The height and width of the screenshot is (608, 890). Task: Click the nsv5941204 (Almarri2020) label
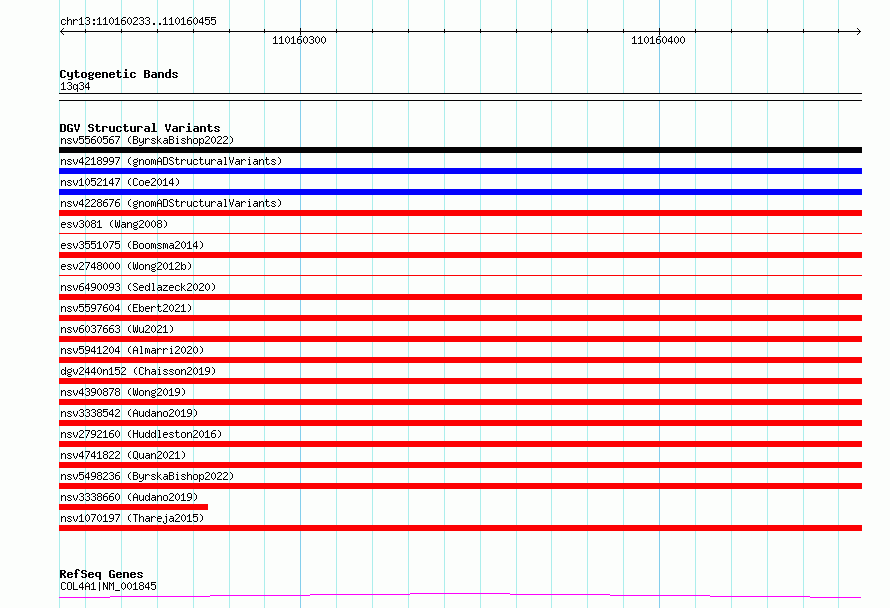132,350
